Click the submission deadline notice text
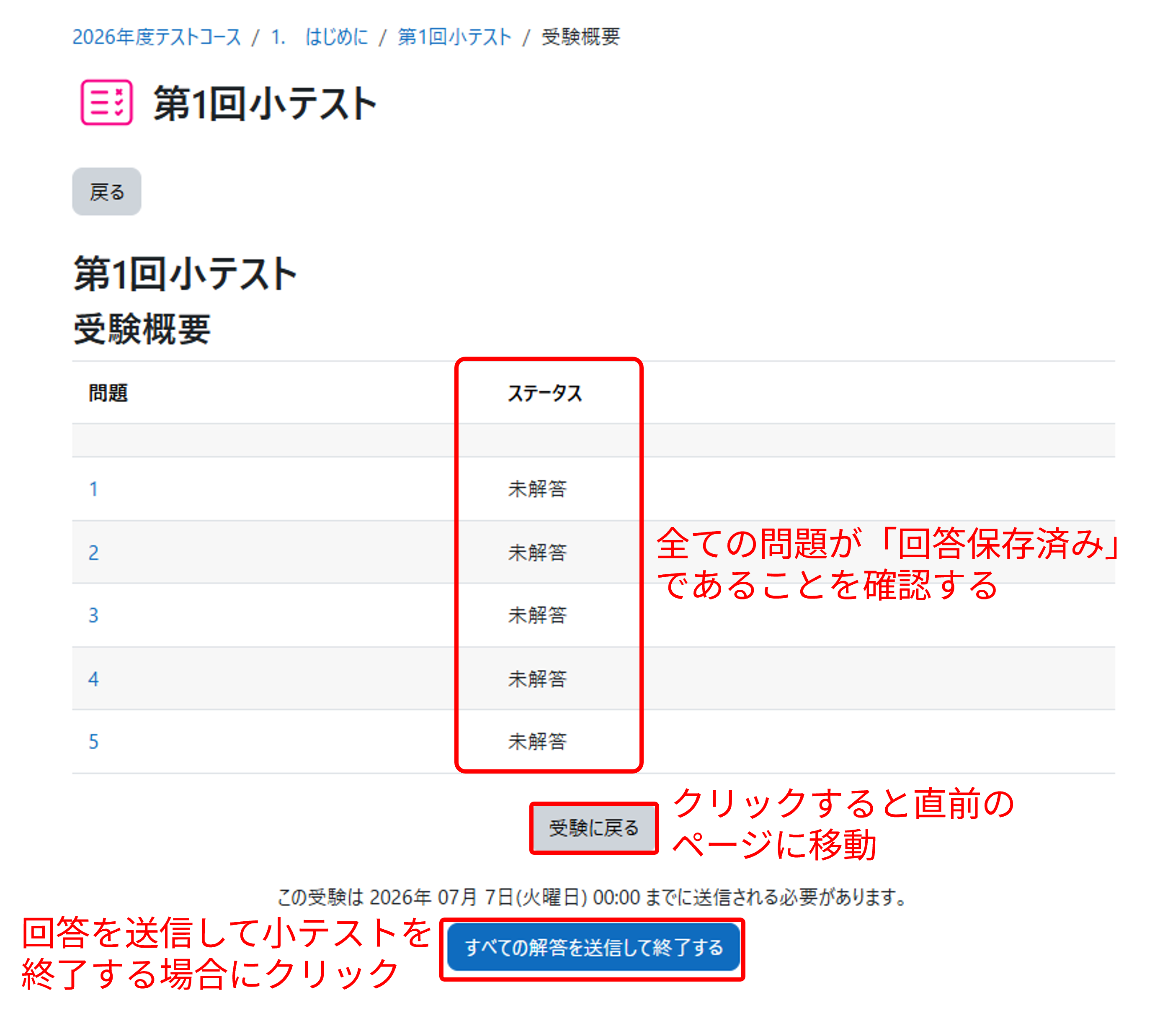This screenshot has height=1036, width=1160. pos(592,897)
